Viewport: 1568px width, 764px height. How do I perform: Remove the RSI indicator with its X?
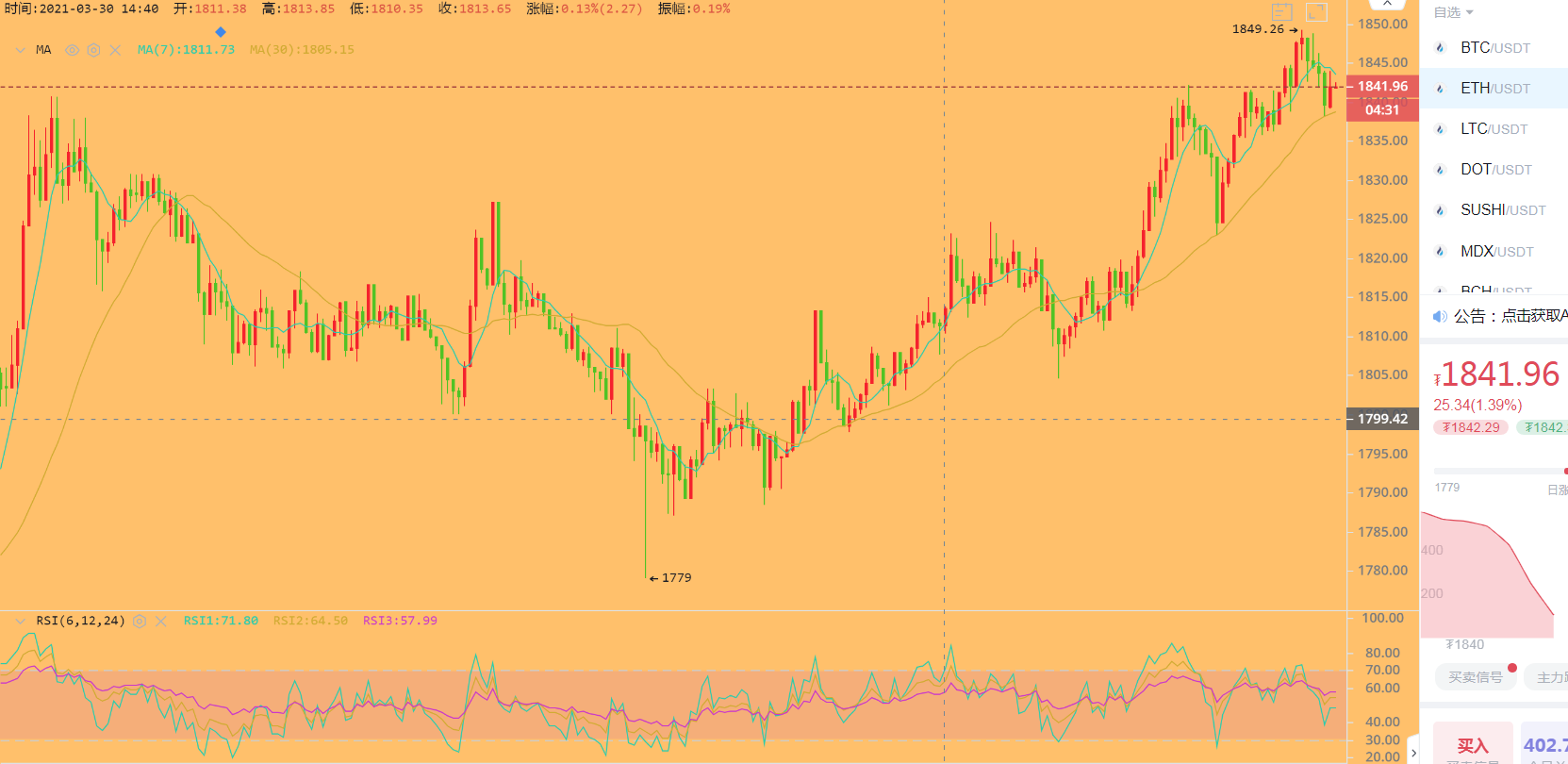coord(161,621)
